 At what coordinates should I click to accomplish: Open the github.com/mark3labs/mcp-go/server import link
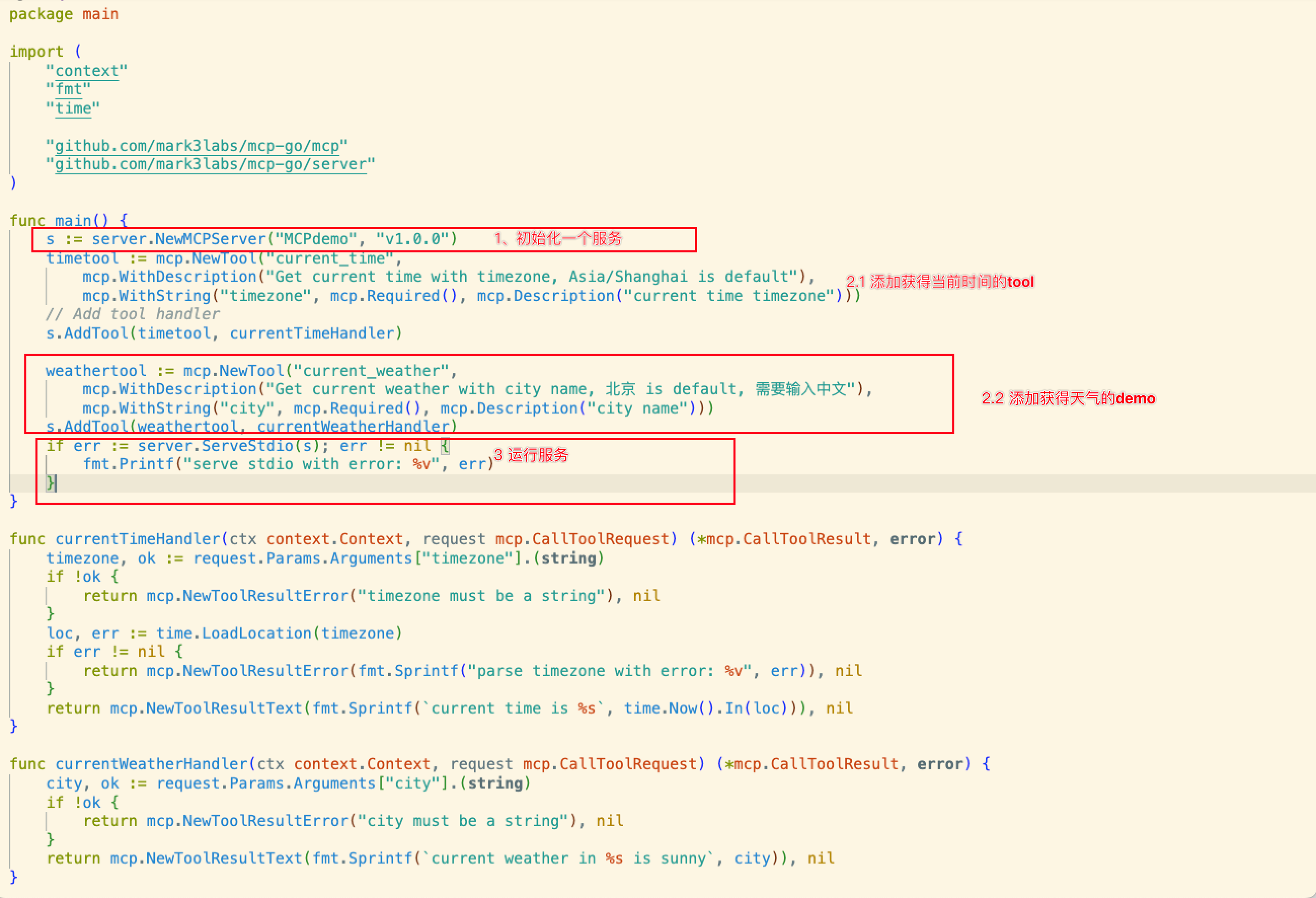[210, 164]
